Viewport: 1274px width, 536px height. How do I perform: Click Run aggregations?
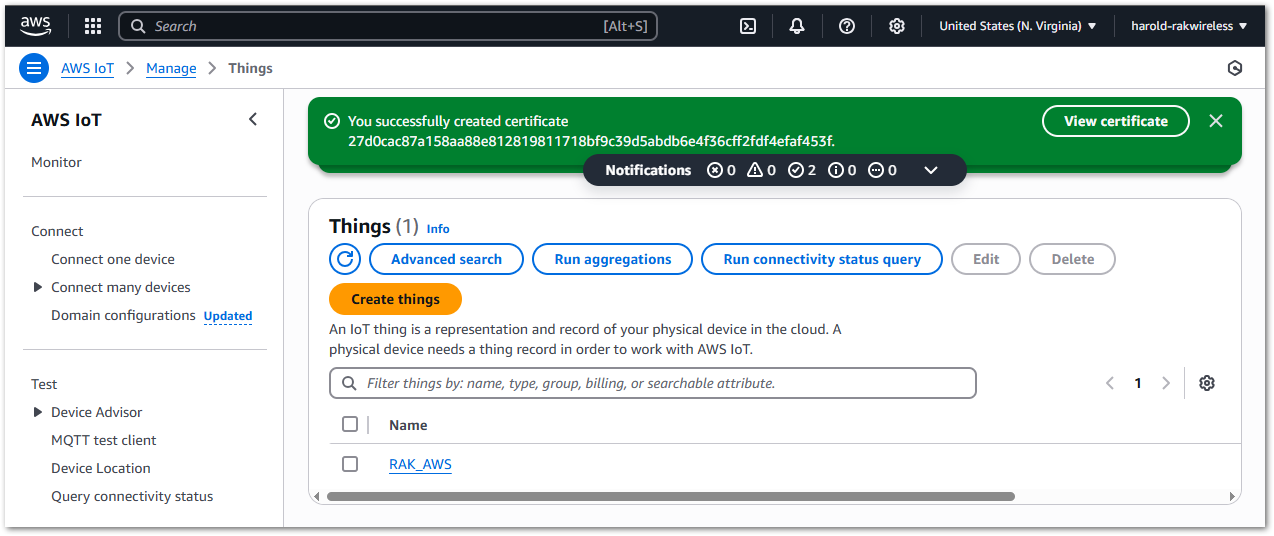(x=613, y=259)
